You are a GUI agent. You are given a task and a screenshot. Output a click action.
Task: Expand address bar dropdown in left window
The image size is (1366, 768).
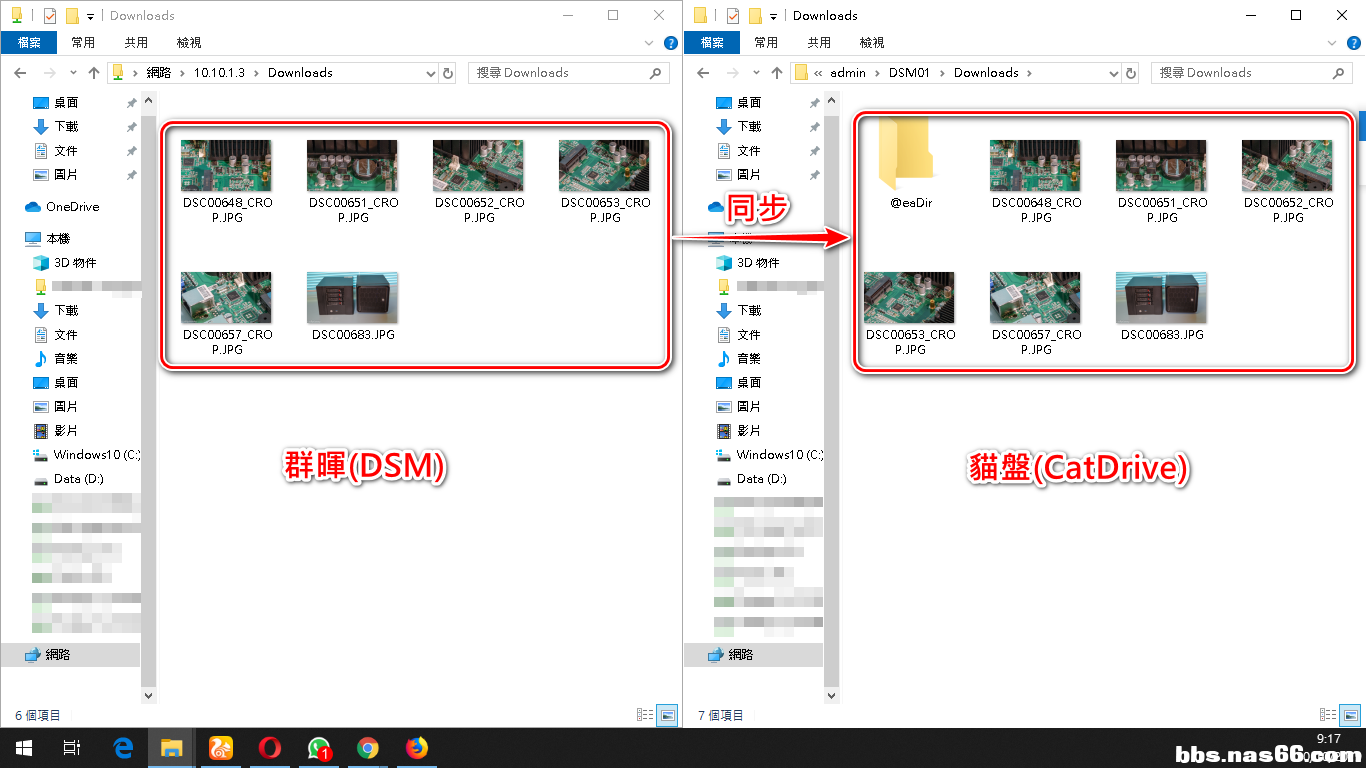click(431, 73)
